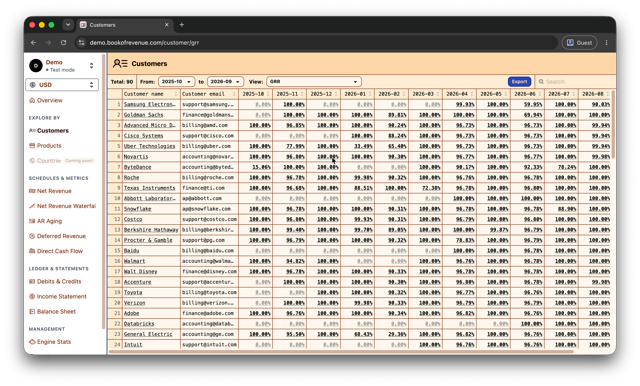Click the search magnifier icon
Image resolution: width=640 pixels, height=386 pixels.
[x=541, y=82]
